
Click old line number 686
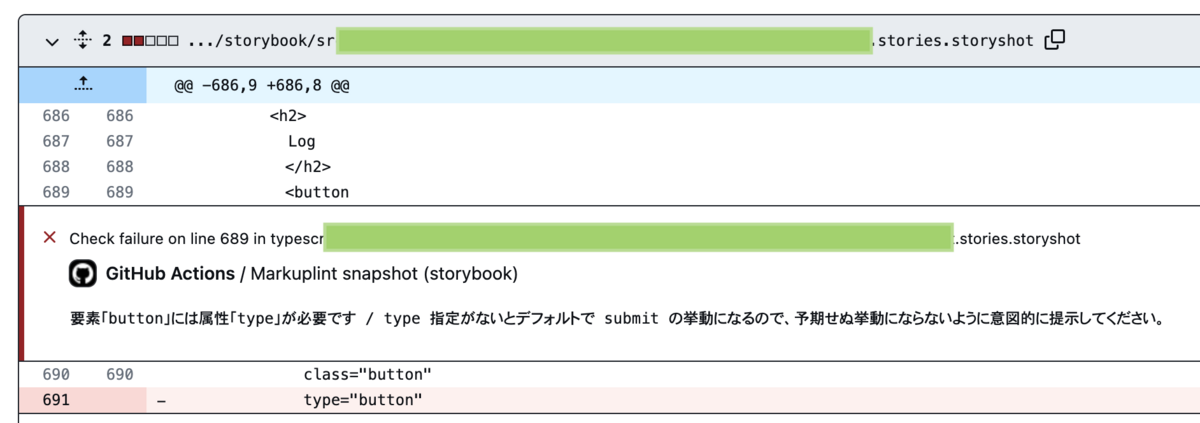click(56, 116)
